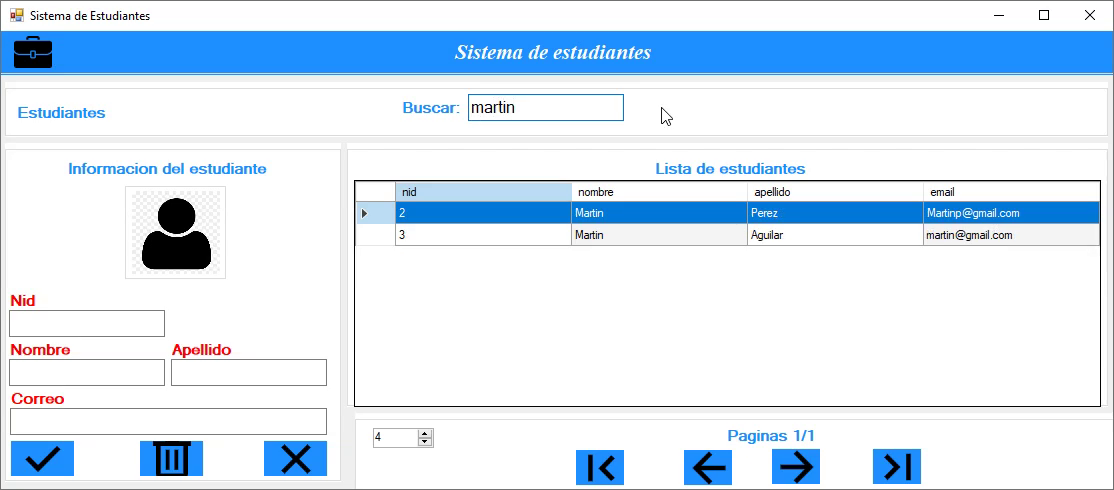Go to the previous page arrow
The width and height of the screenshot is (1114, 490).
pos(708,467)
